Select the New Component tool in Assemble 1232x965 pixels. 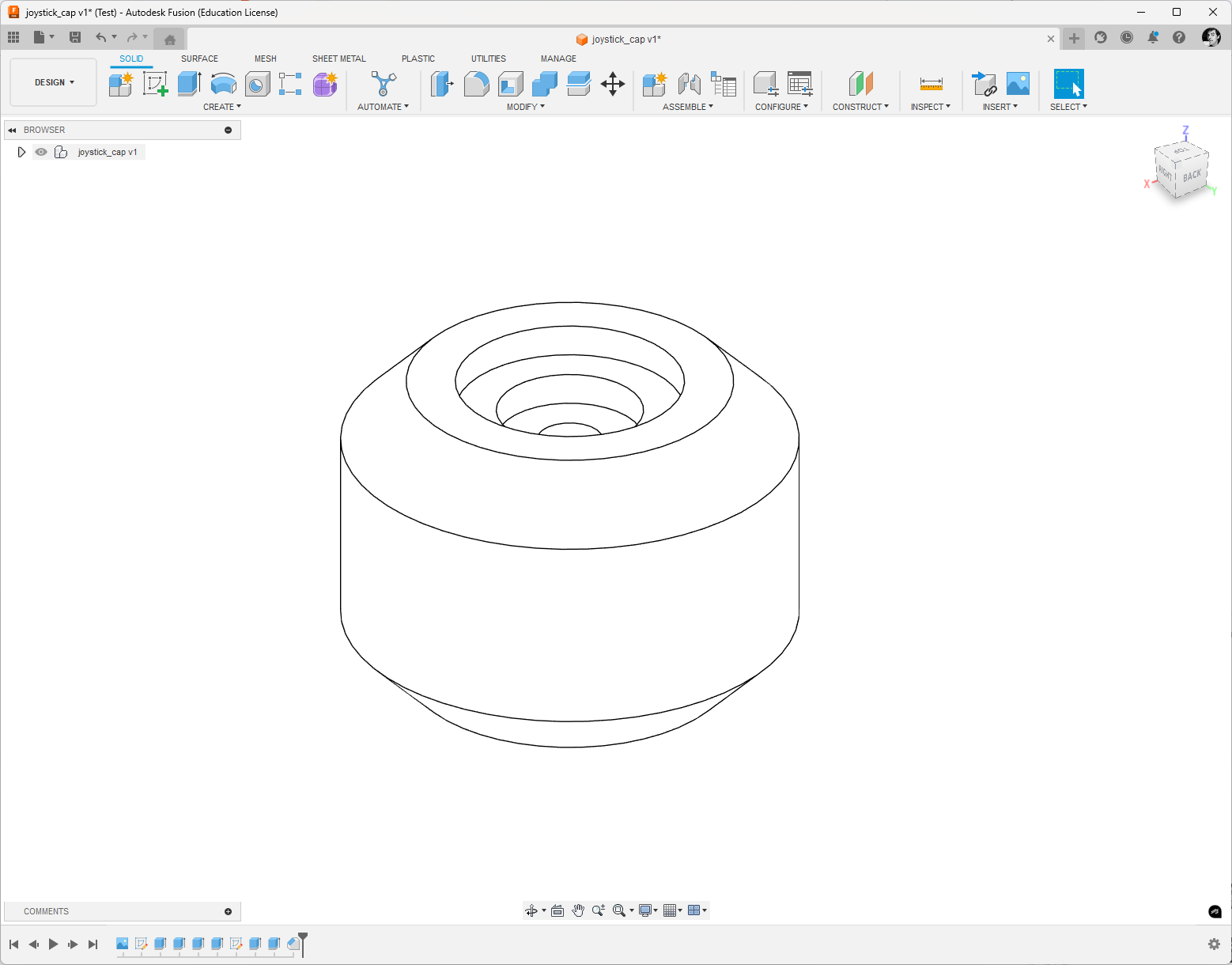tap(655, 84)
